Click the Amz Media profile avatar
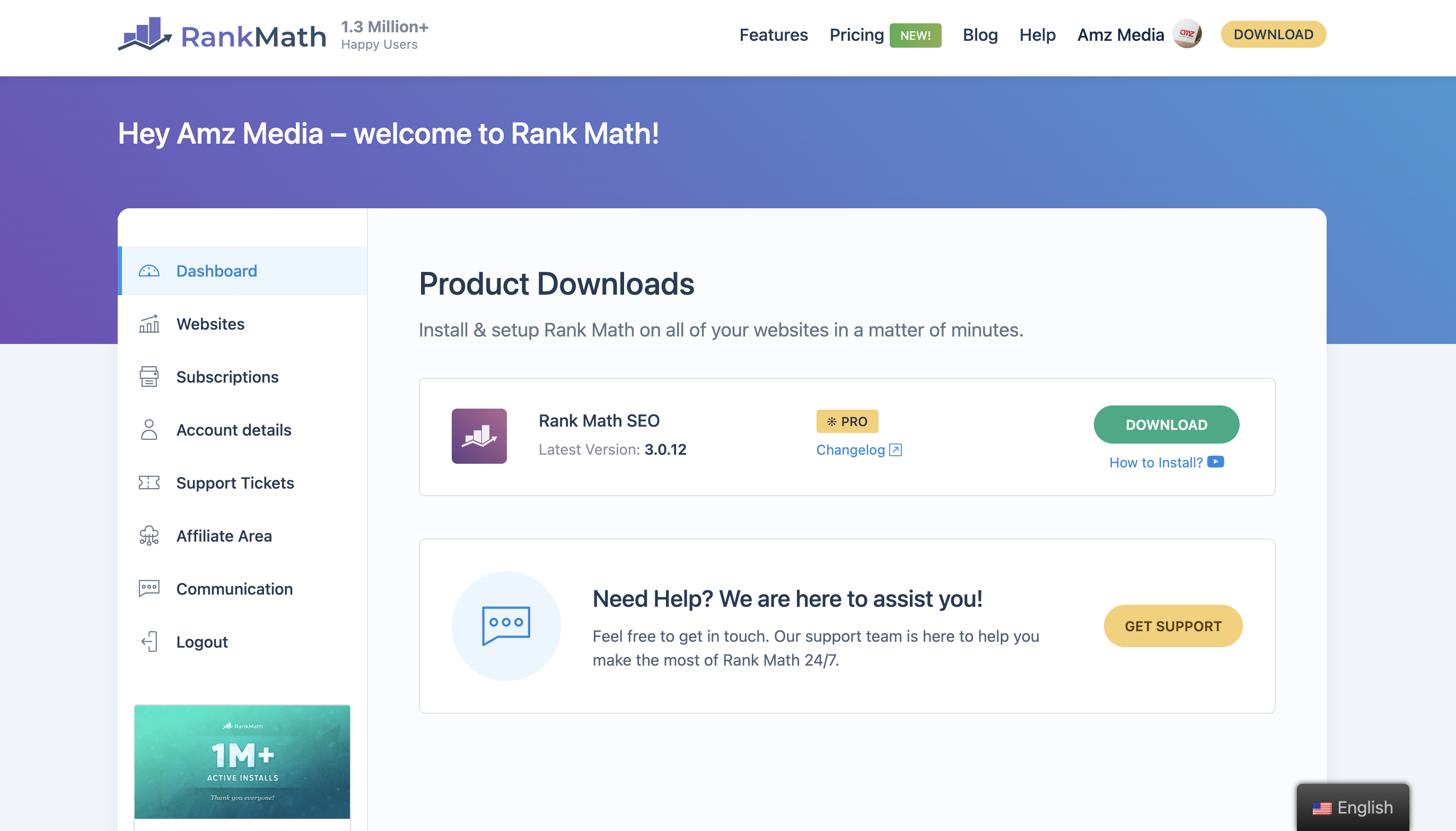This screenshot has height=831, width=1456. pos(1188,34)
